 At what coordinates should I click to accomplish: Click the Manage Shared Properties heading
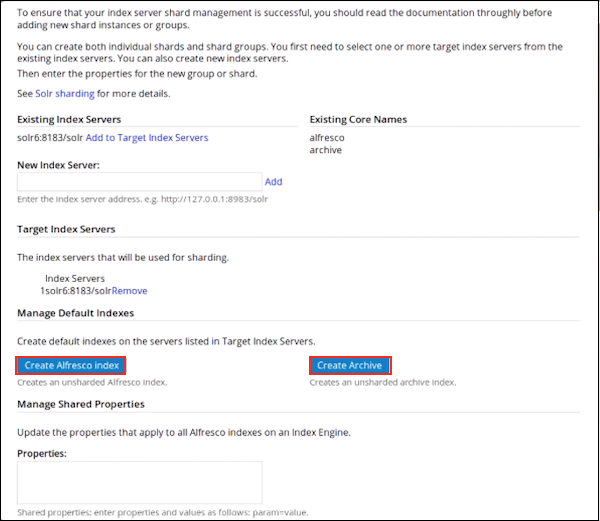click(80, 404)
